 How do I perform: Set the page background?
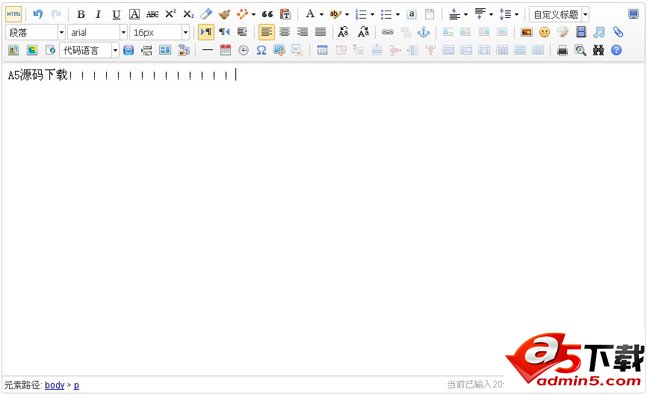pos(183,50)
